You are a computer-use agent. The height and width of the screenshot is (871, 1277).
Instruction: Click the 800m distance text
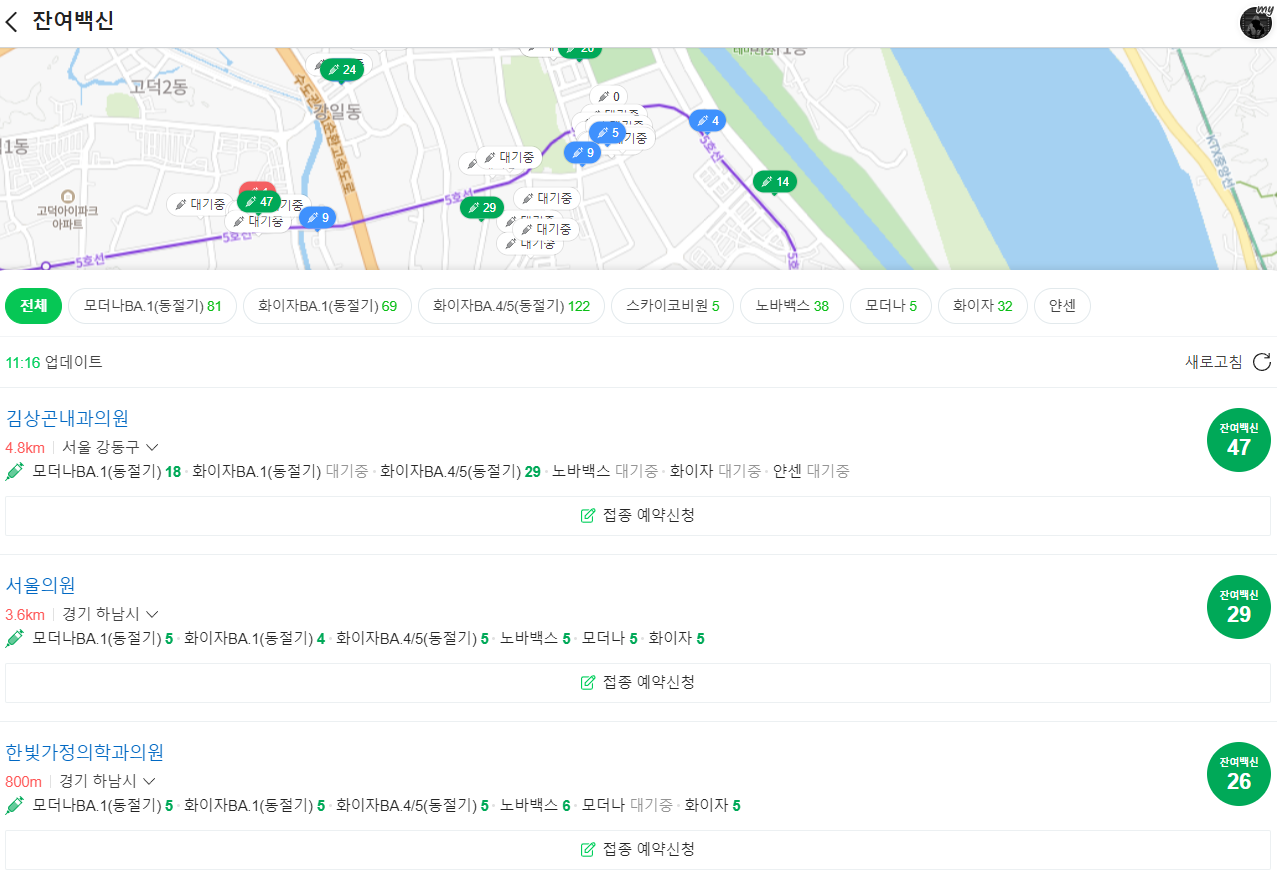point(23,781)
